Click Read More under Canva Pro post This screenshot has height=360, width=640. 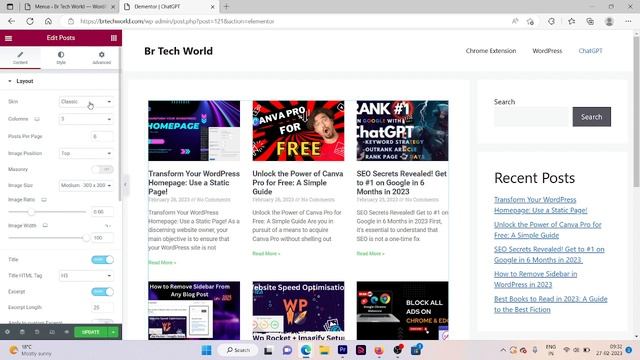click(266, 253)
